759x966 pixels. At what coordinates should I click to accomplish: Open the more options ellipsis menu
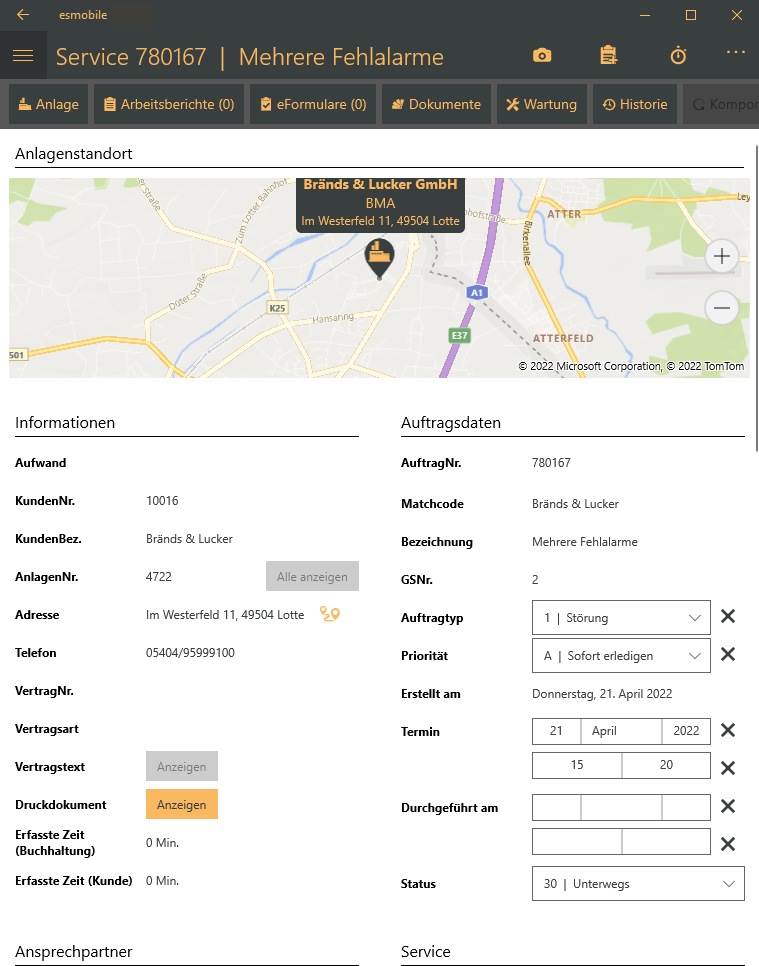click(x=736, y=52)
